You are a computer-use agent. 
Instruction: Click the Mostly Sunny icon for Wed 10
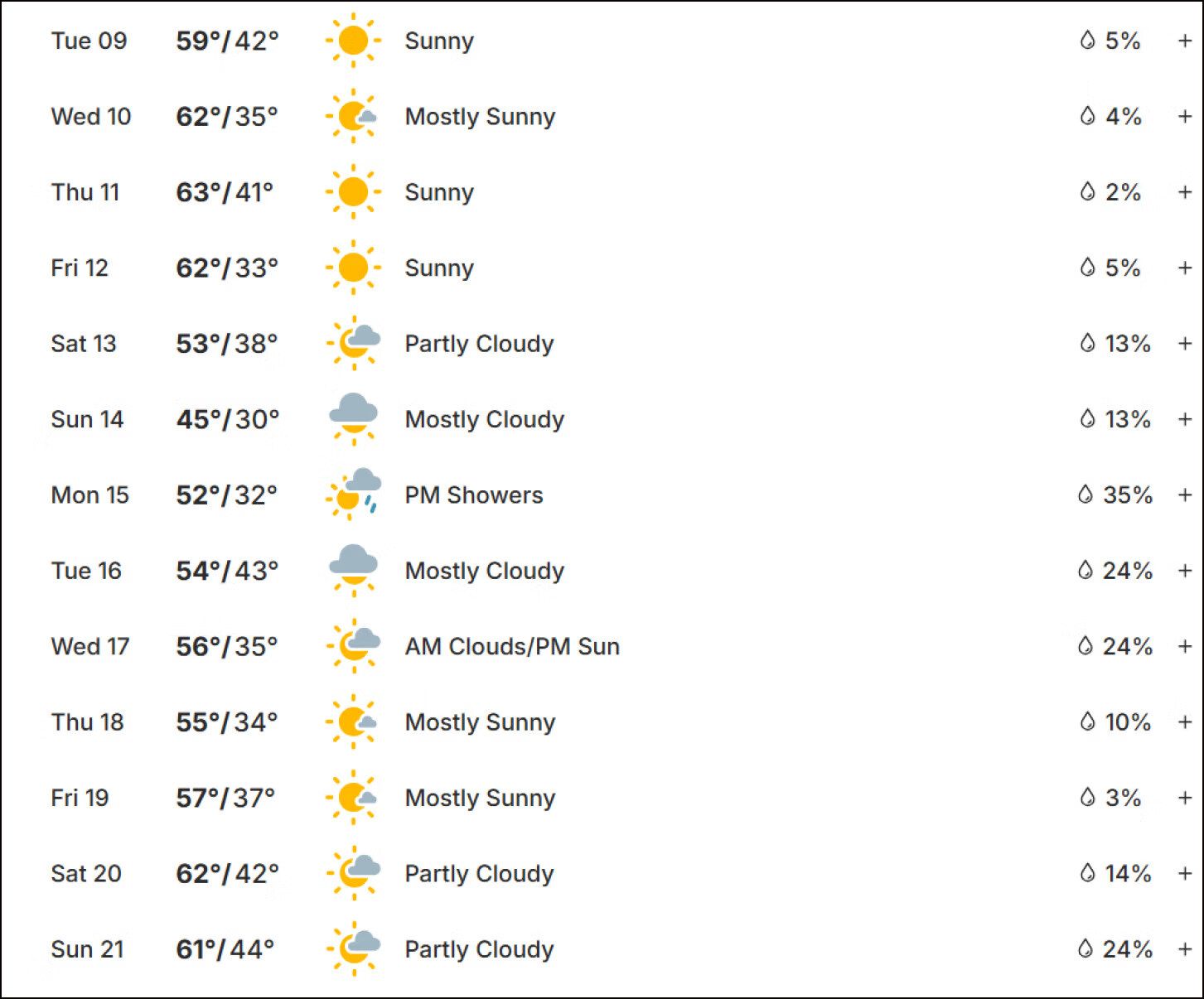tap(353, 116)
